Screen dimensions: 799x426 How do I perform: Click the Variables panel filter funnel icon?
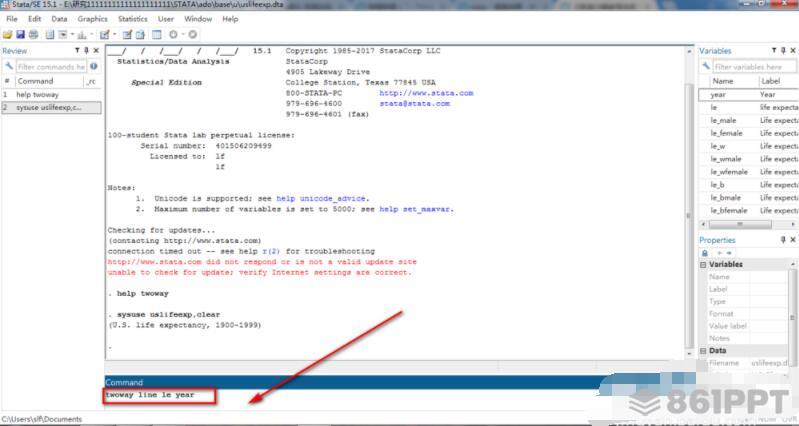[774, 50]
